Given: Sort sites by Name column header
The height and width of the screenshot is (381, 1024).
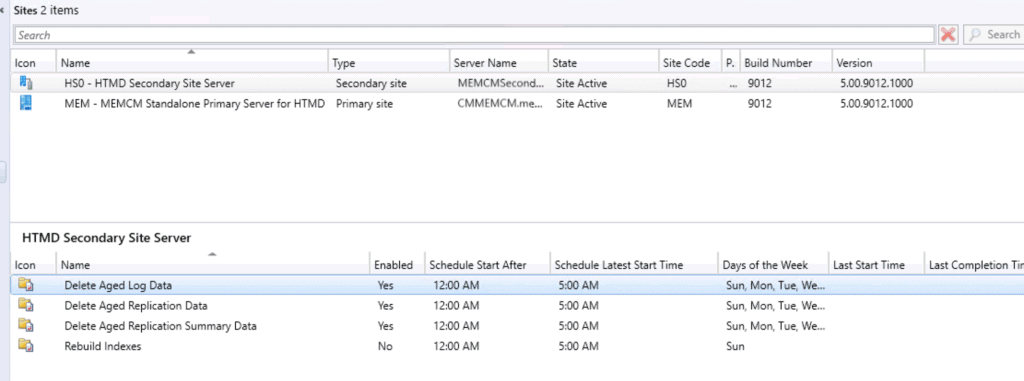Looking at the screenshot, I should [192, 63].
